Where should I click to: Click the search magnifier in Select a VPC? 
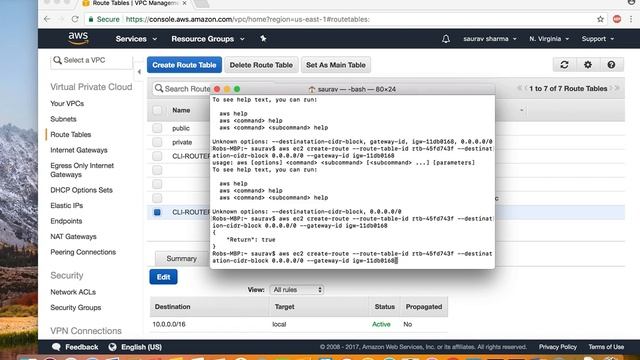point(58,60)
